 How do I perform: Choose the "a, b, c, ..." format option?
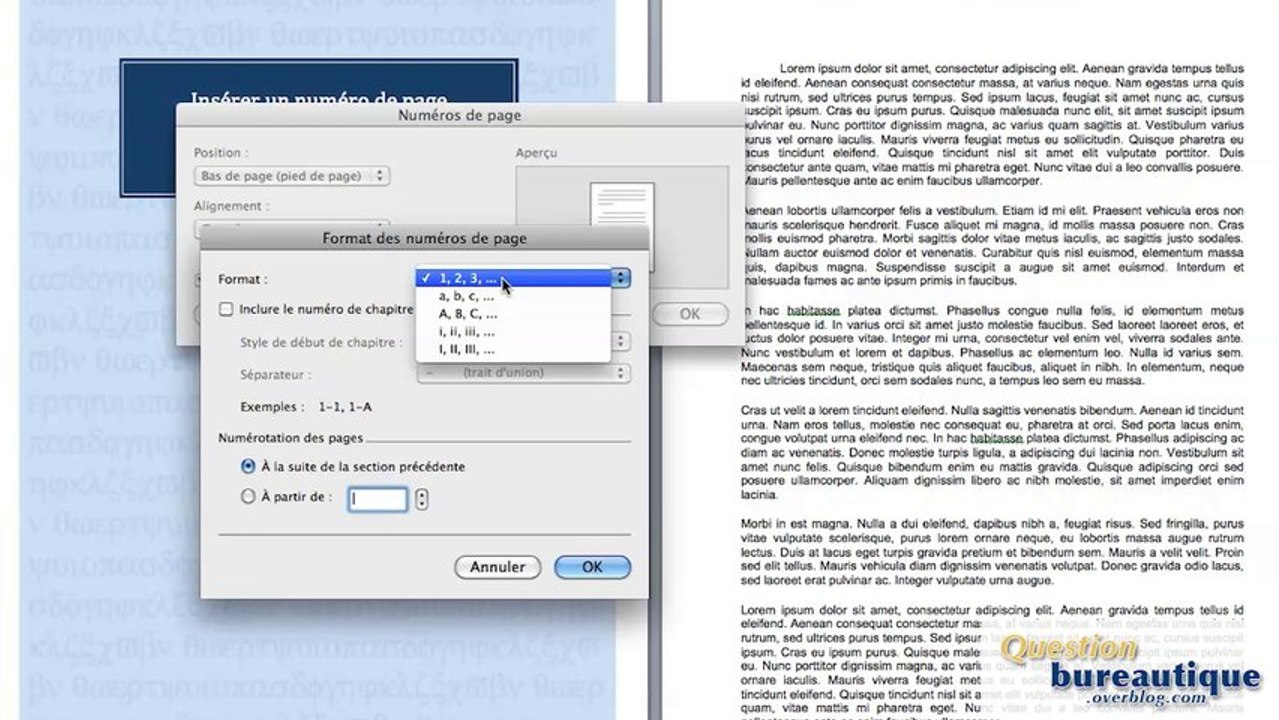coord(513,296)
